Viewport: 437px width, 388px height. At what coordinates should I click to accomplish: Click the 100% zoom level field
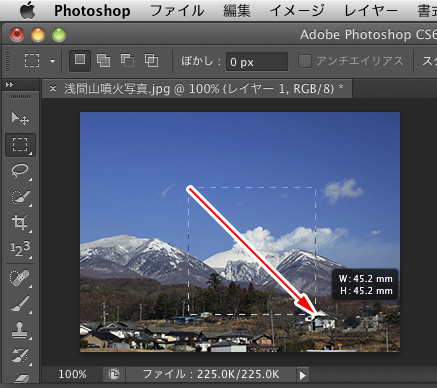click(72, 374)
